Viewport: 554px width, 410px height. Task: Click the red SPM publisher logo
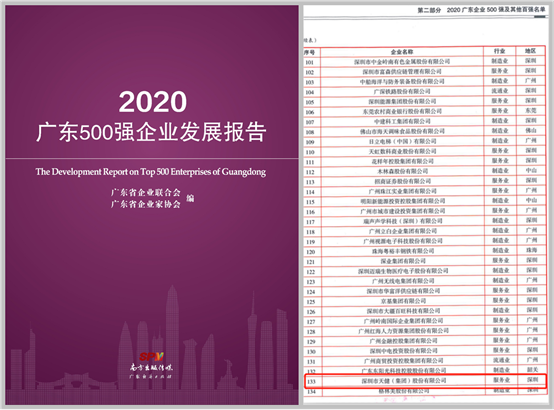tap(151, 357)
